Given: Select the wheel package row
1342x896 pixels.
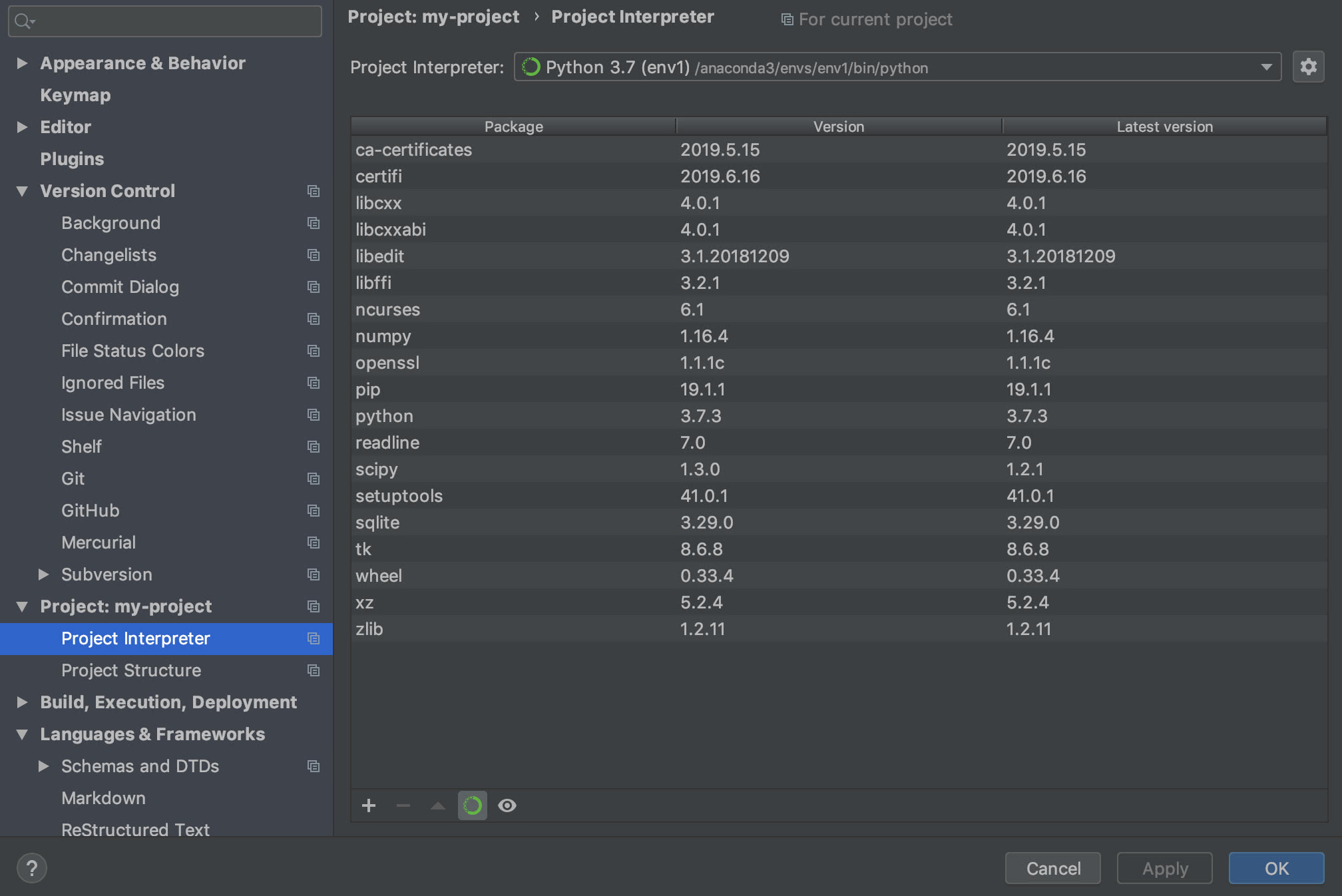Looking at the screenshot, I should (x=839, y=576).
